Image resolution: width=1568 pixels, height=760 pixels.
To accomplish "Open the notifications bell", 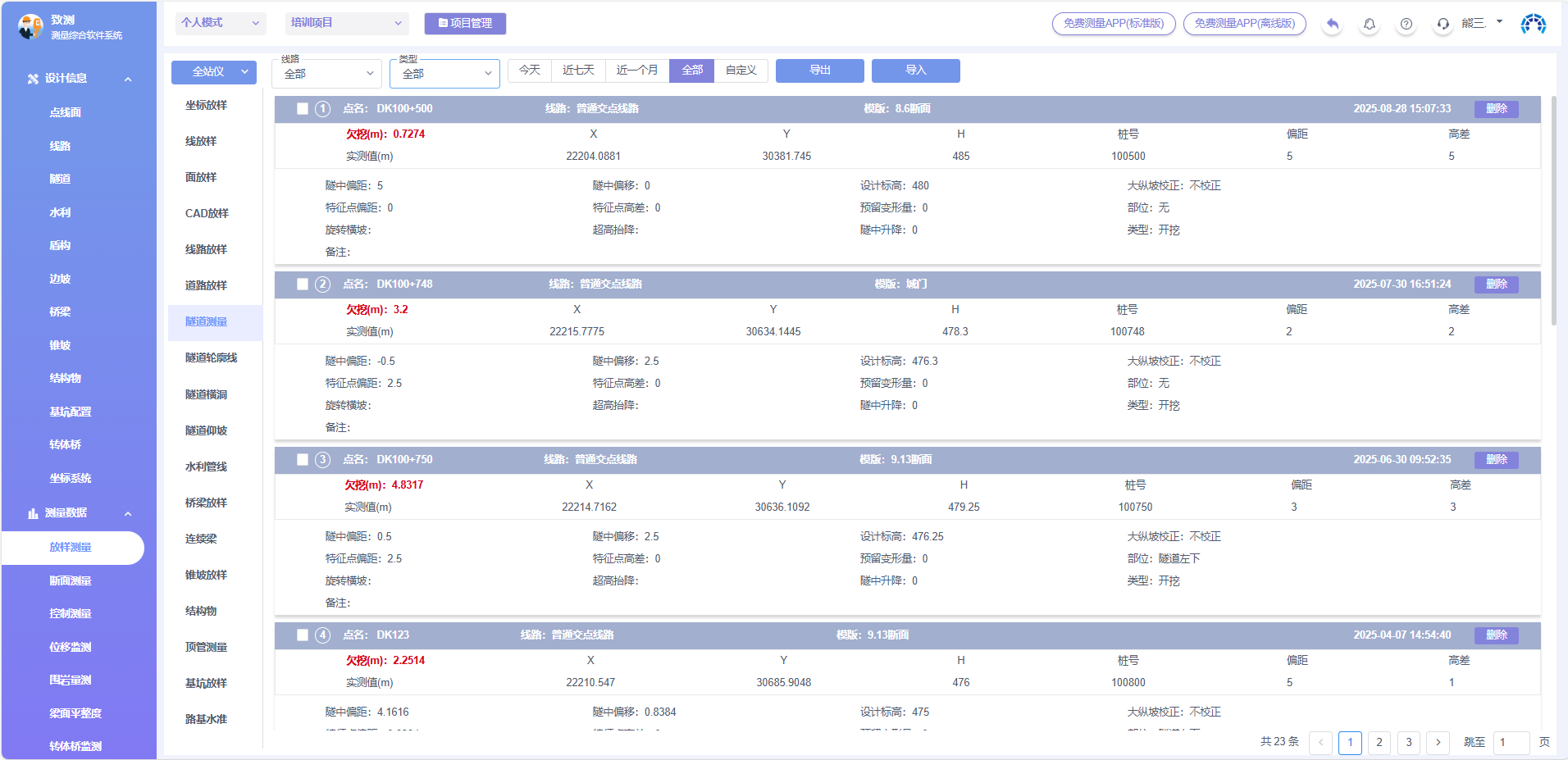I will 1370,24.
